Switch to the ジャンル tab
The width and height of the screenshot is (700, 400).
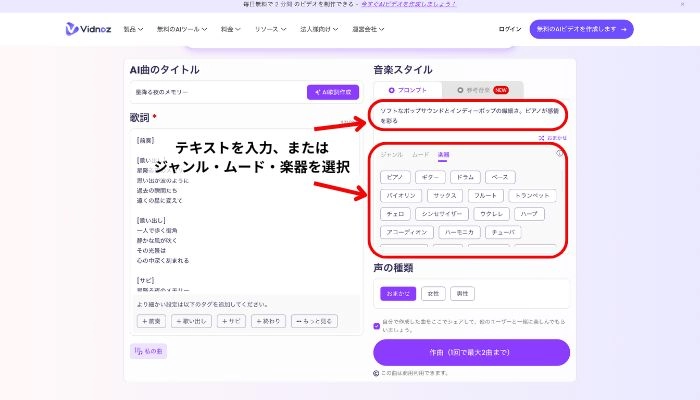coord(392,154)
